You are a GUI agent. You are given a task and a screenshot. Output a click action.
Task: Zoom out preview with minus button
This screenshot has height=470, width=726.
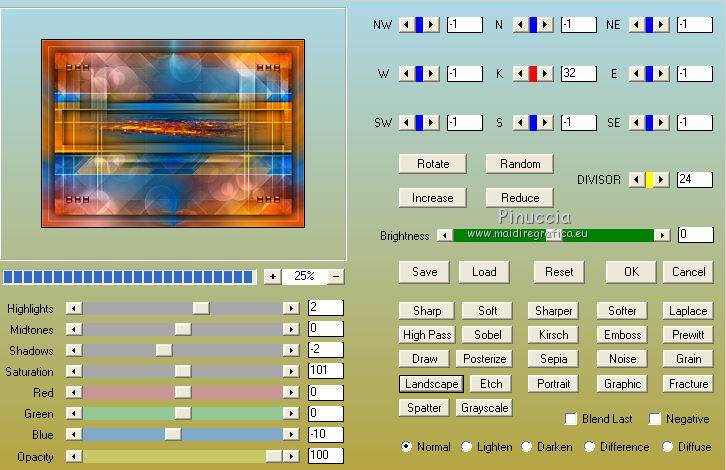pos(336,277)
